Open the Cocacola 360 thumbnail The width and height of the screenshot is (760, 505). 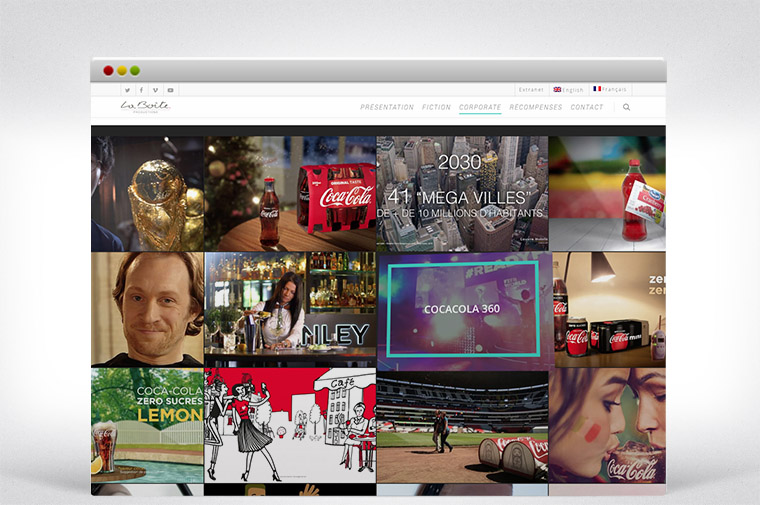(462, 309)
